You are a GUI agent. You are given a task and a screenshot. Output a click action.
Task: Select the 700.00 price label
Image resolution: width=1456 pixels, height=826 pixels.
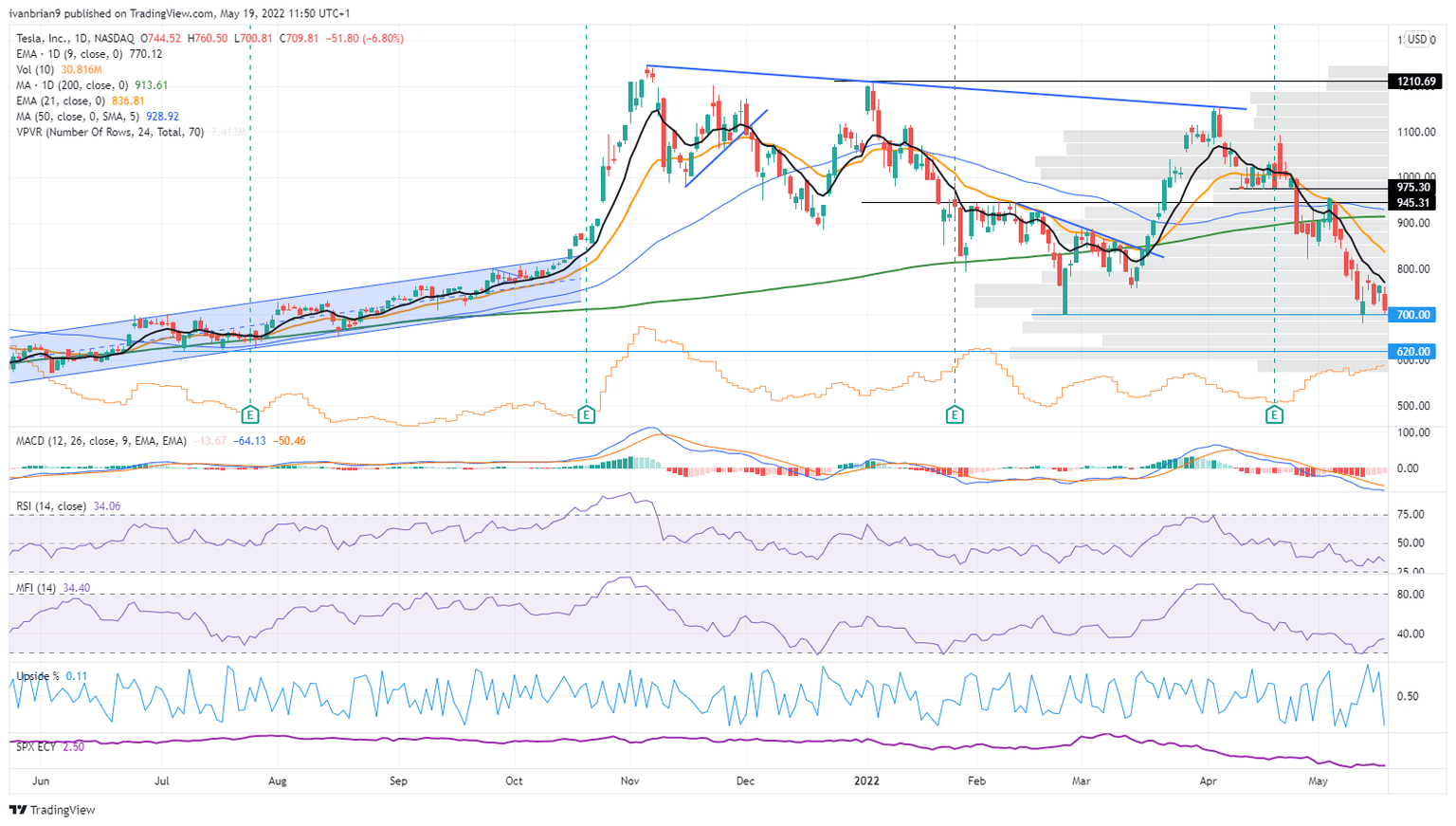click(x=1411, y=315)
